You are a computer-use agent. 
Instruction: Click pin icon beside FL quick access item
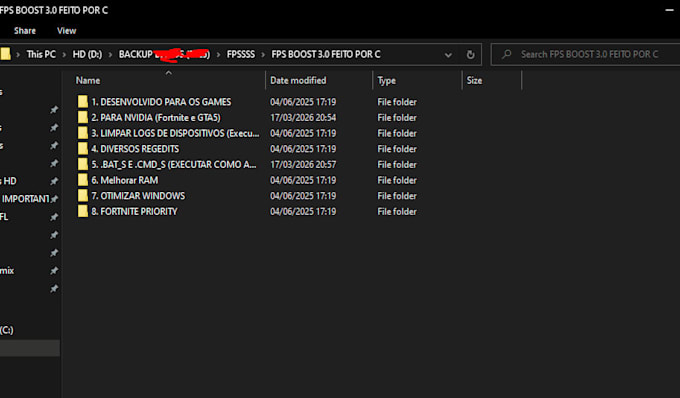coord(54,217)
